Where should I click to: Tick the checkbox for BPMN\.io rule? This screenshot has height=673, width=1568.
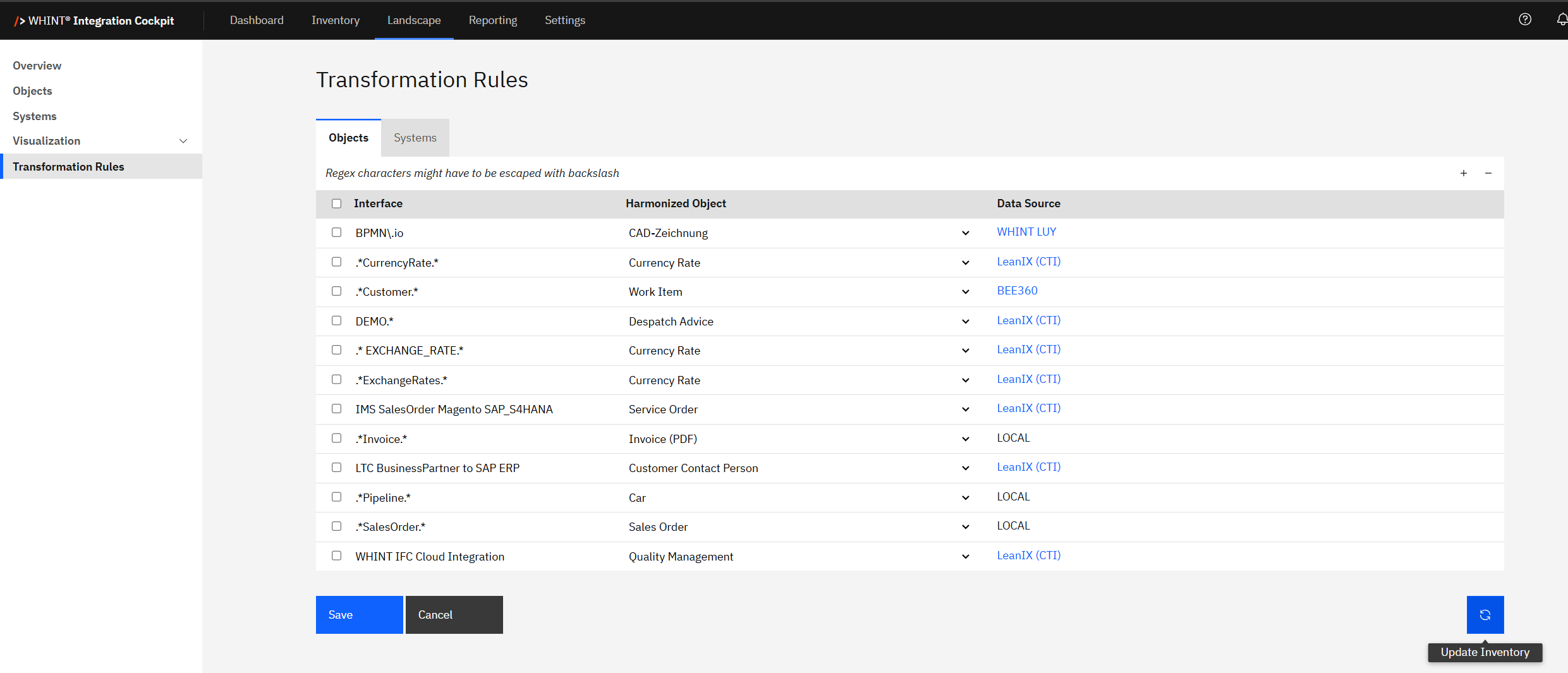(x=336, y=233)
